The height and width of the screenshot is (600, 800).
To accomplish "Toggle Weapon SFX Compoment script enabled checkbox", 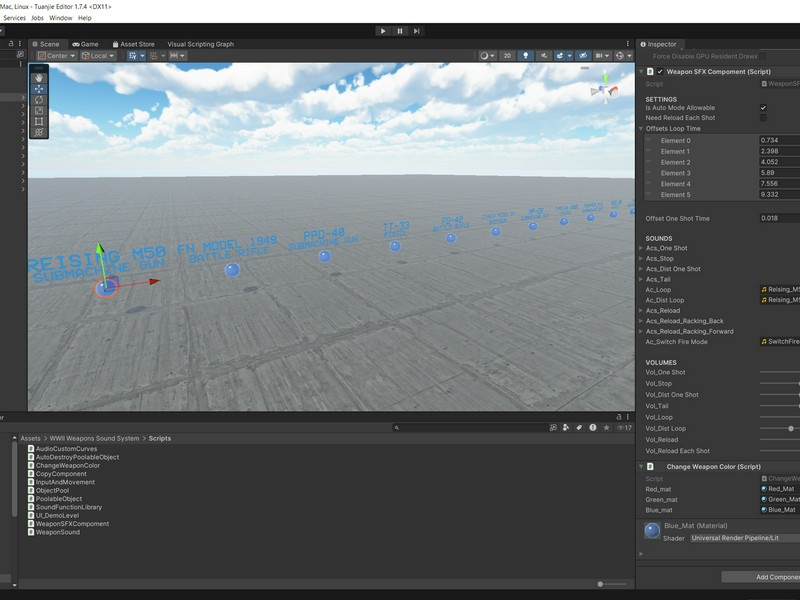I will pyautogui.click(x=660, y=71).
